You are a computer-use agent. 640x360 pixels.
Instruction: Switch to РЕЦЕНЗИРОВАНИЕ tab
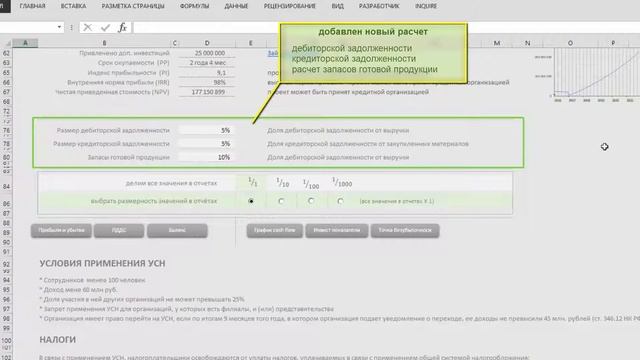(289, 6)
